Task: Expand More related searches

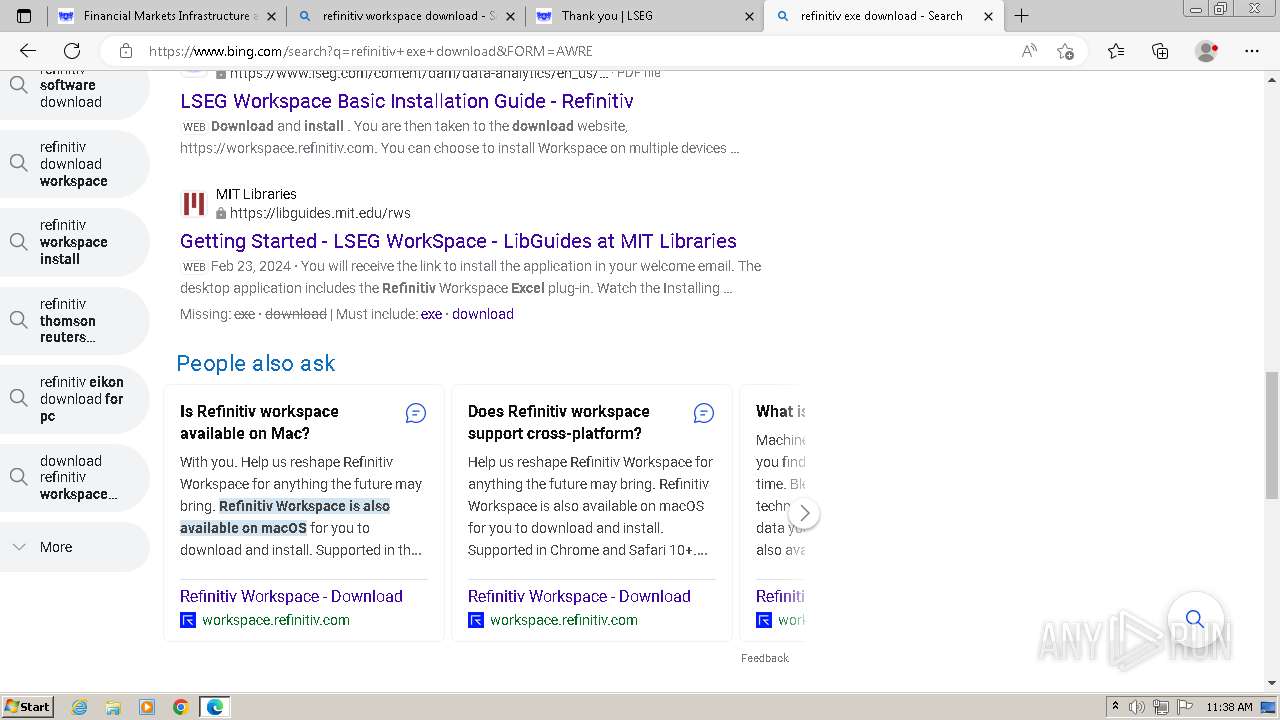Action: click(x=75, y=547)
